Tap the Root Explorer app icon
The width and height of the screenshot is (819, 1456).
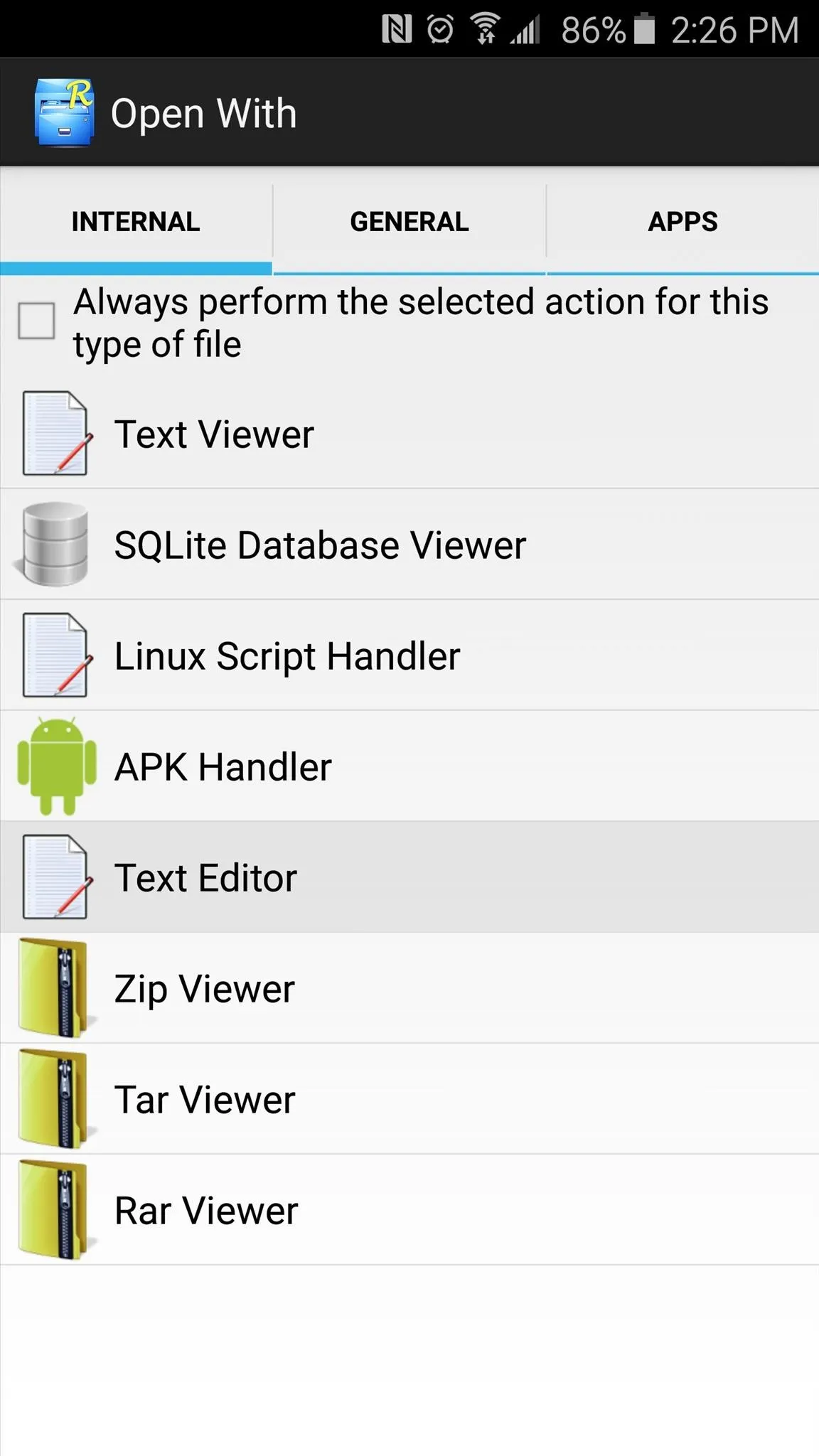(x=64, y=112)
